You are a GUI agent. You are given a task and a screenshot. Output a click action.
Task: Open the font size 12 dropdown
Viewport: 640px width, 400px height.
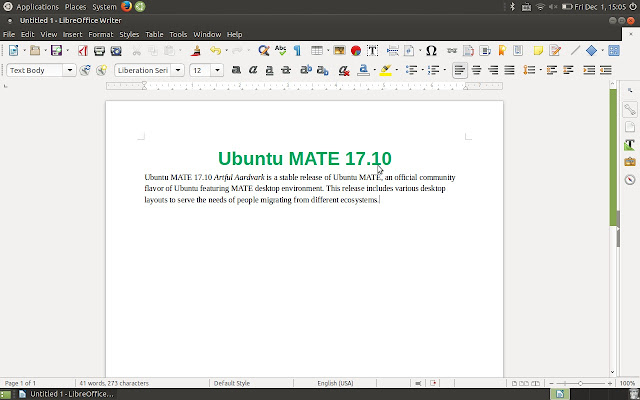pos(218,70)
